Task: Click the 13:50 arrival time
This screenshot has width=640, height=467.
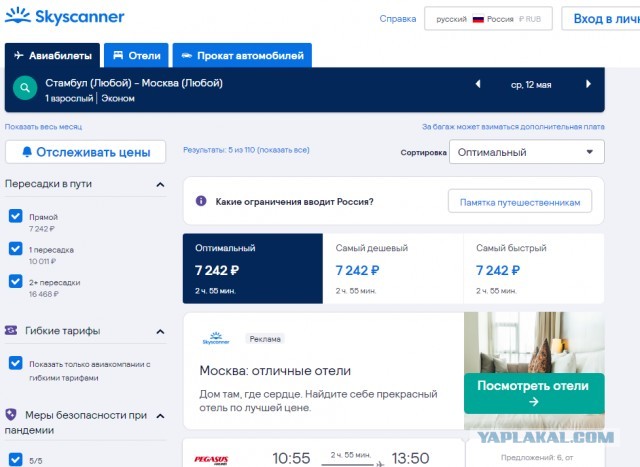Action: 410,458
